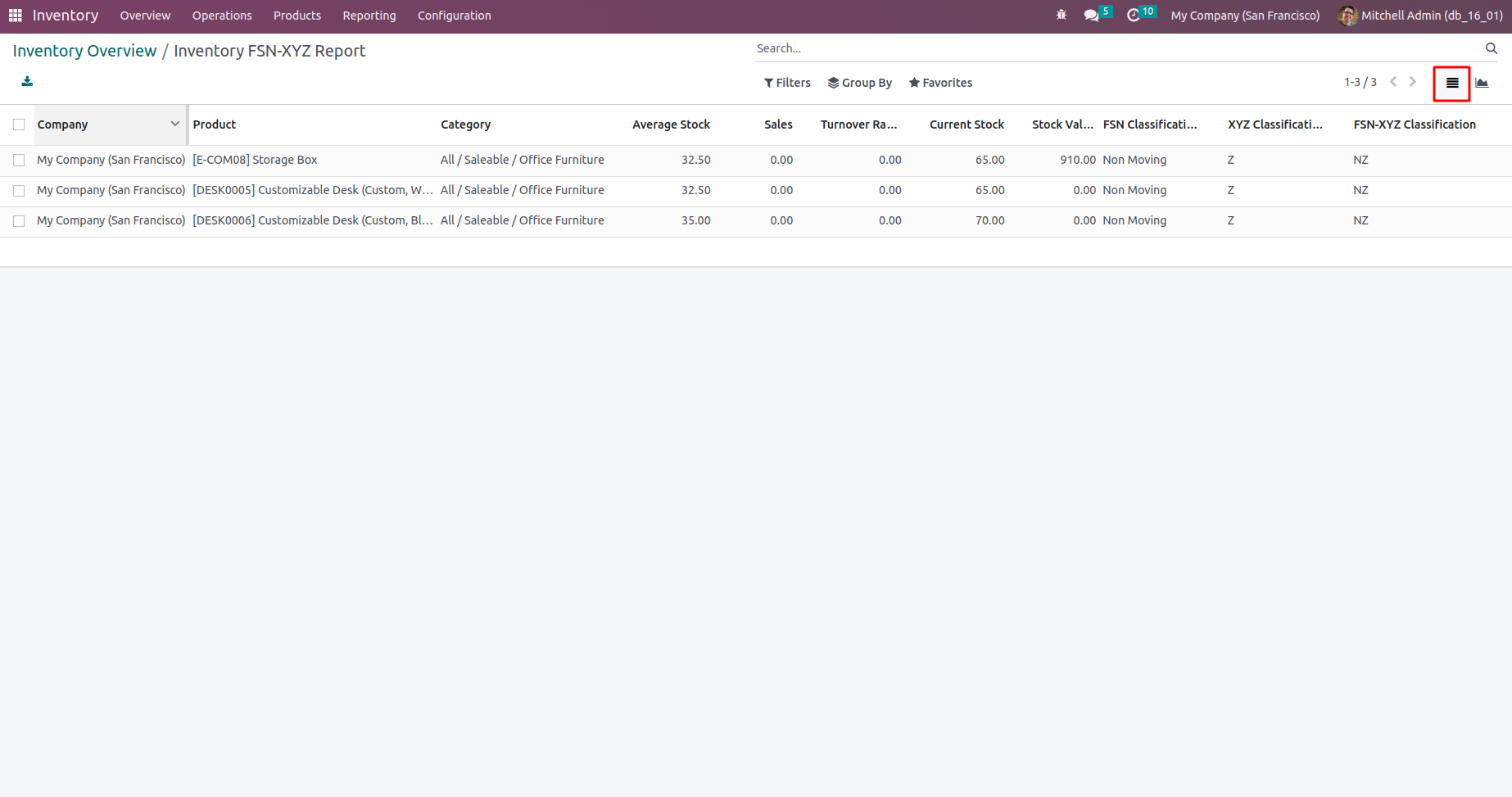This screenshot has width=1512, height=797.
Task: Click stock valuation 910.00 cell
Action: (1078, 160)
